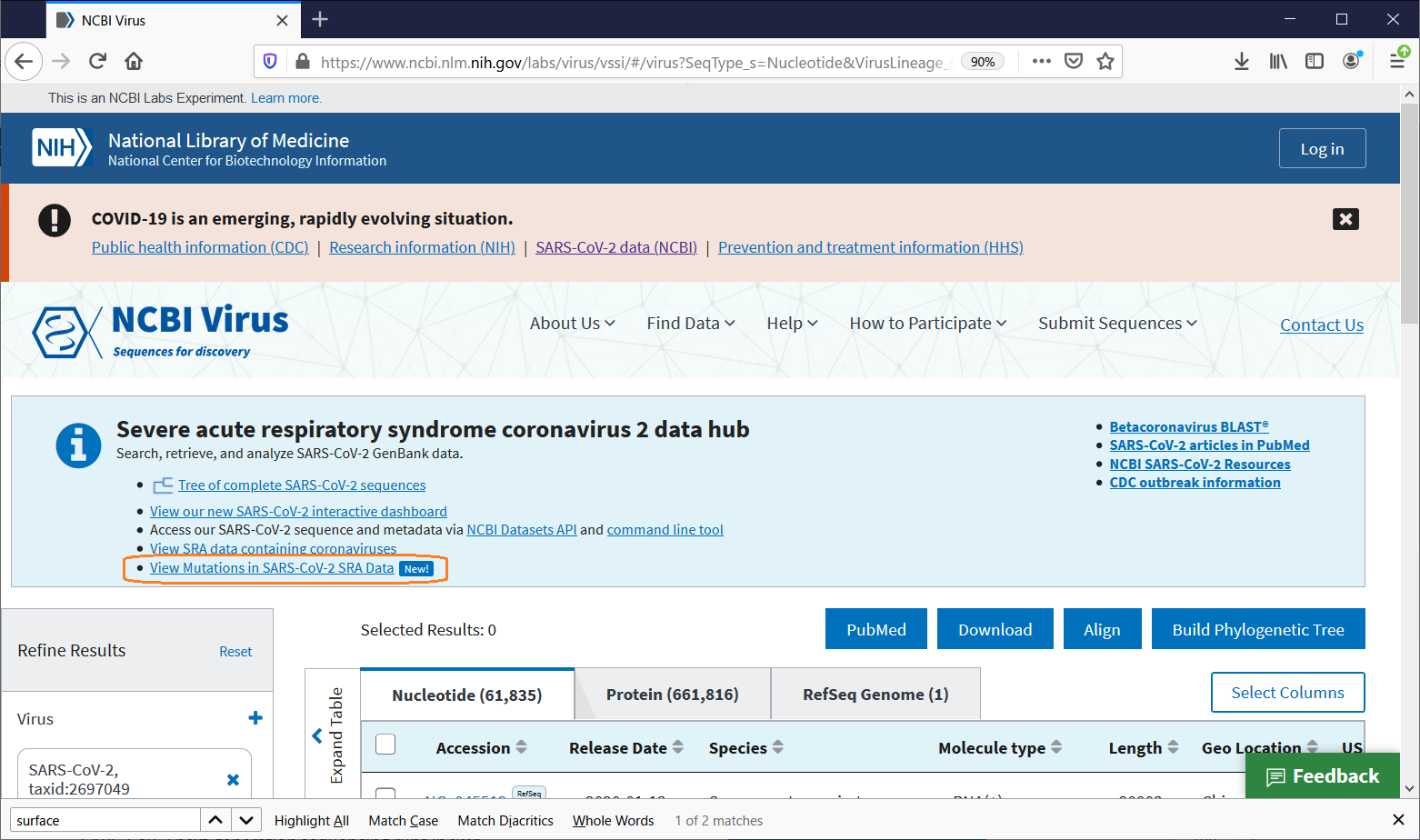Click the NIH logo

pos(62,147)
